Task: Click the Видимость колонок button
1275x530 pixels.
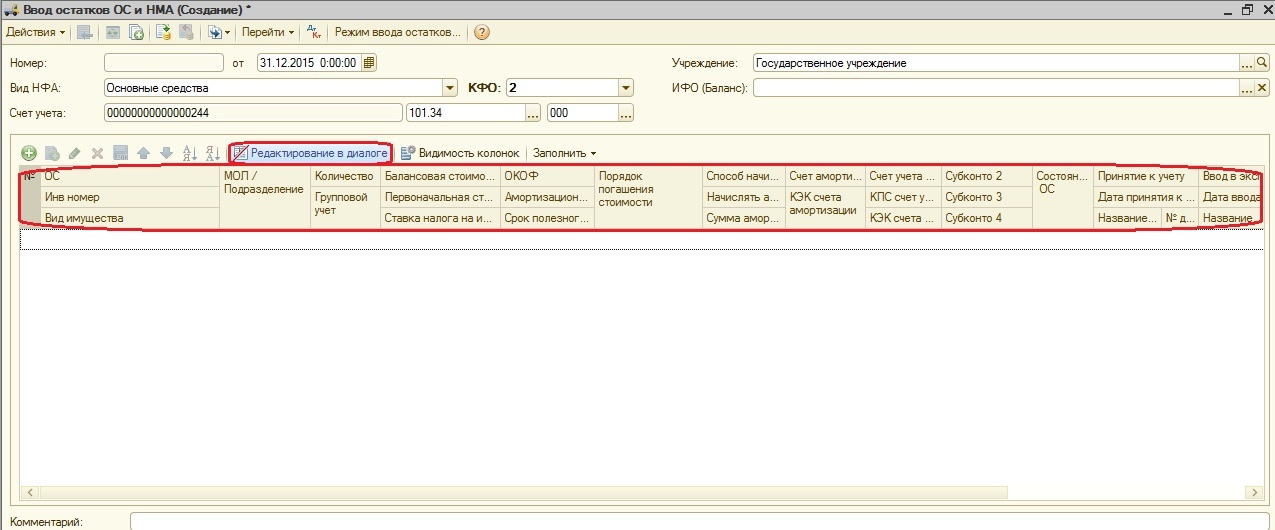Action: click(x=460, y=153)
